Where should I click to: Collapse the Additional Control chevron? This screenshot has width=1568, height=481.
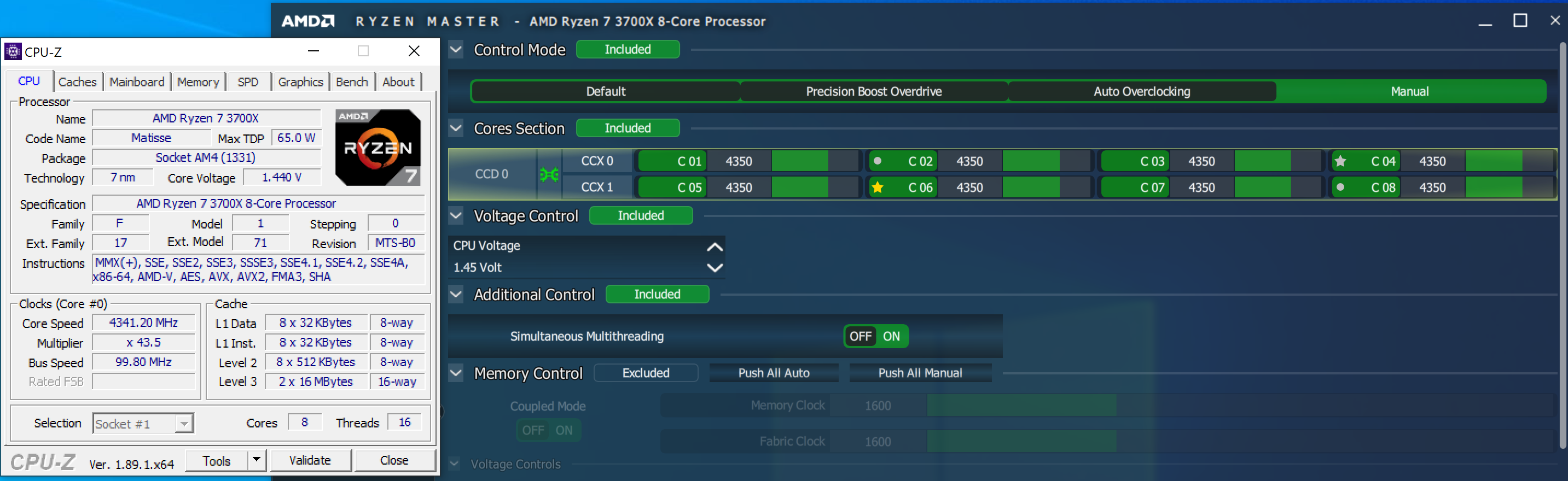456,294
